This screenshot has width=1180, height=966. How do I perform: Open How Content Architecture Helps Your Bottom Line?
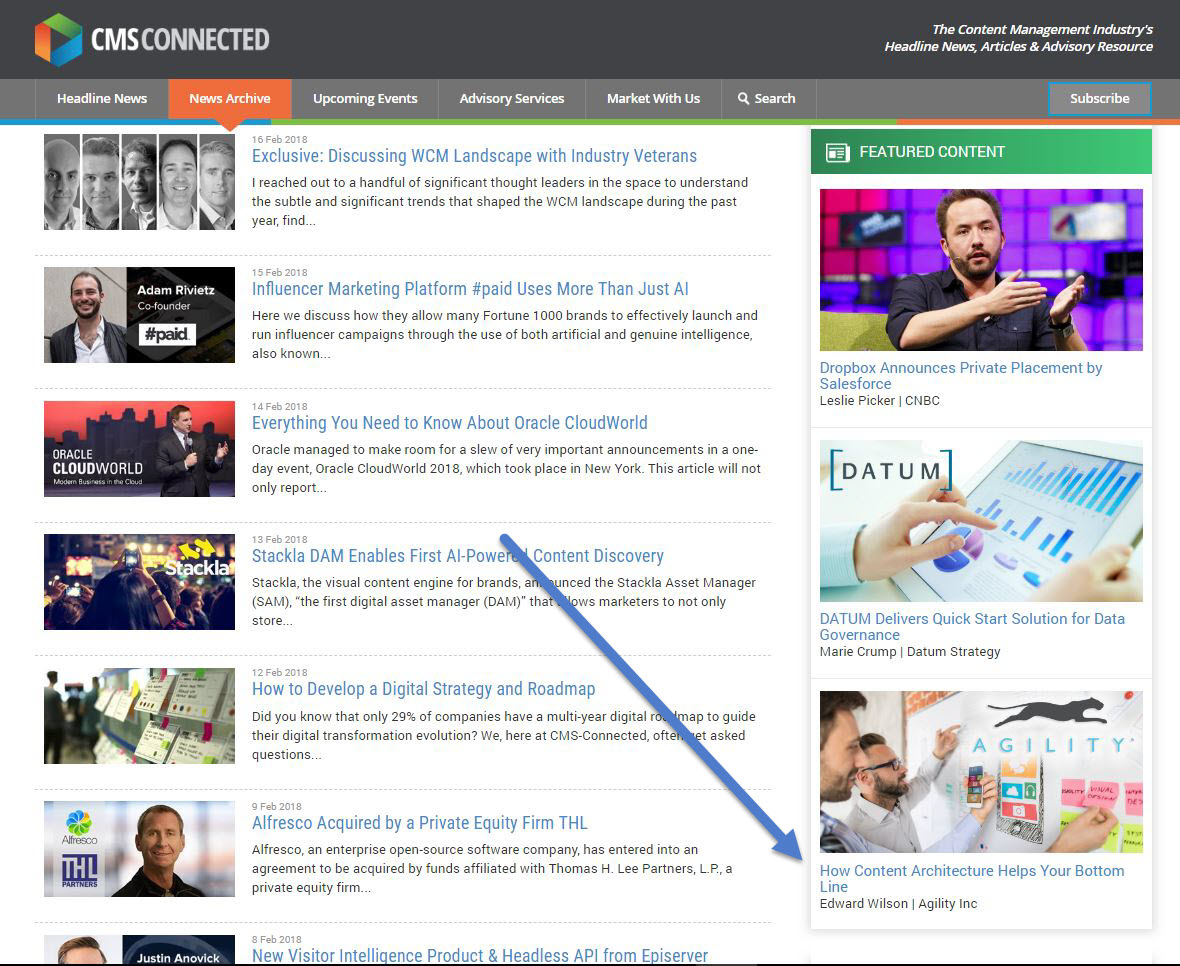[x=971, y=878]
